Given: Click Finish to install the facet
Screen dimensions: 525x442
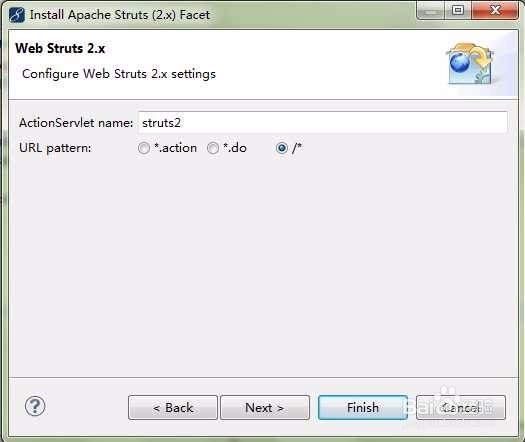Looking at the screenshot, I should [x=363, y=408].
